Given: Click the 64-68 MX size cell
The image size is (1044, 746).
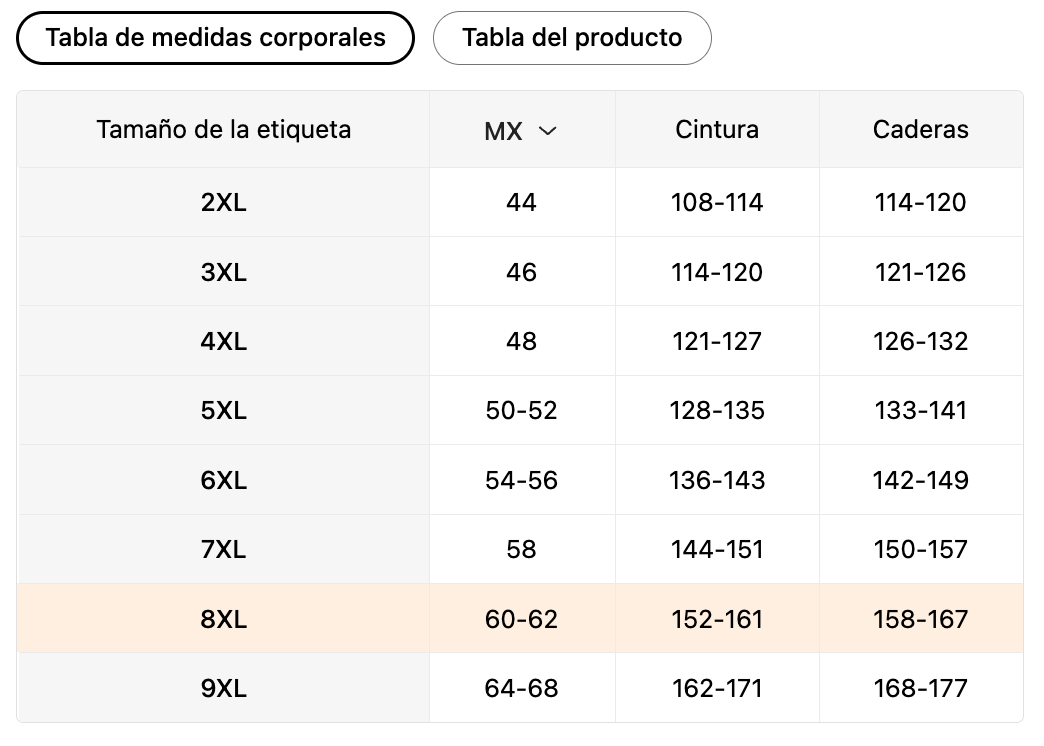Looking at the screenshot, I should [521, 688].
